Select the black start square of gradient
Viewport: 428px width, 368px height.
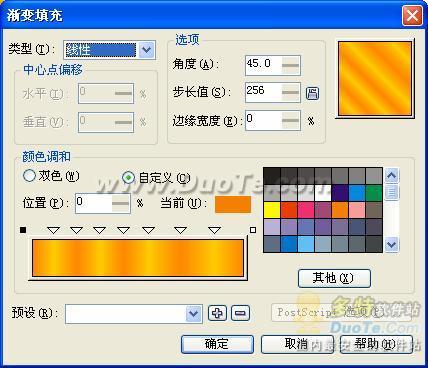click(x=23, y=230)
